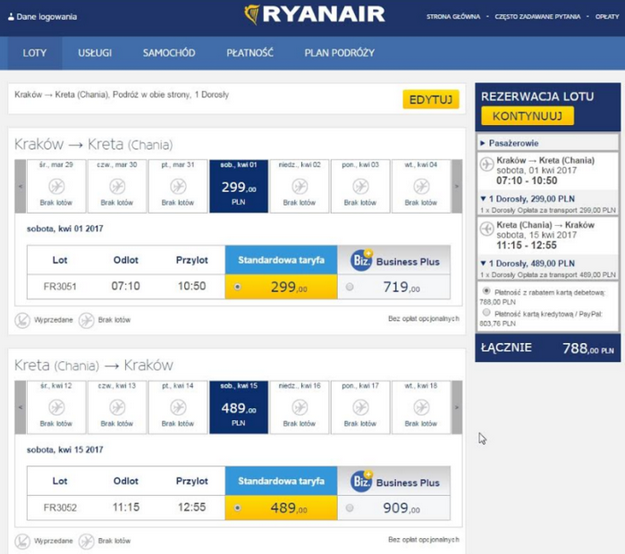
Task: Select 909,00 Business Plus fare for FR3052
Action: (x=349, y=508)
